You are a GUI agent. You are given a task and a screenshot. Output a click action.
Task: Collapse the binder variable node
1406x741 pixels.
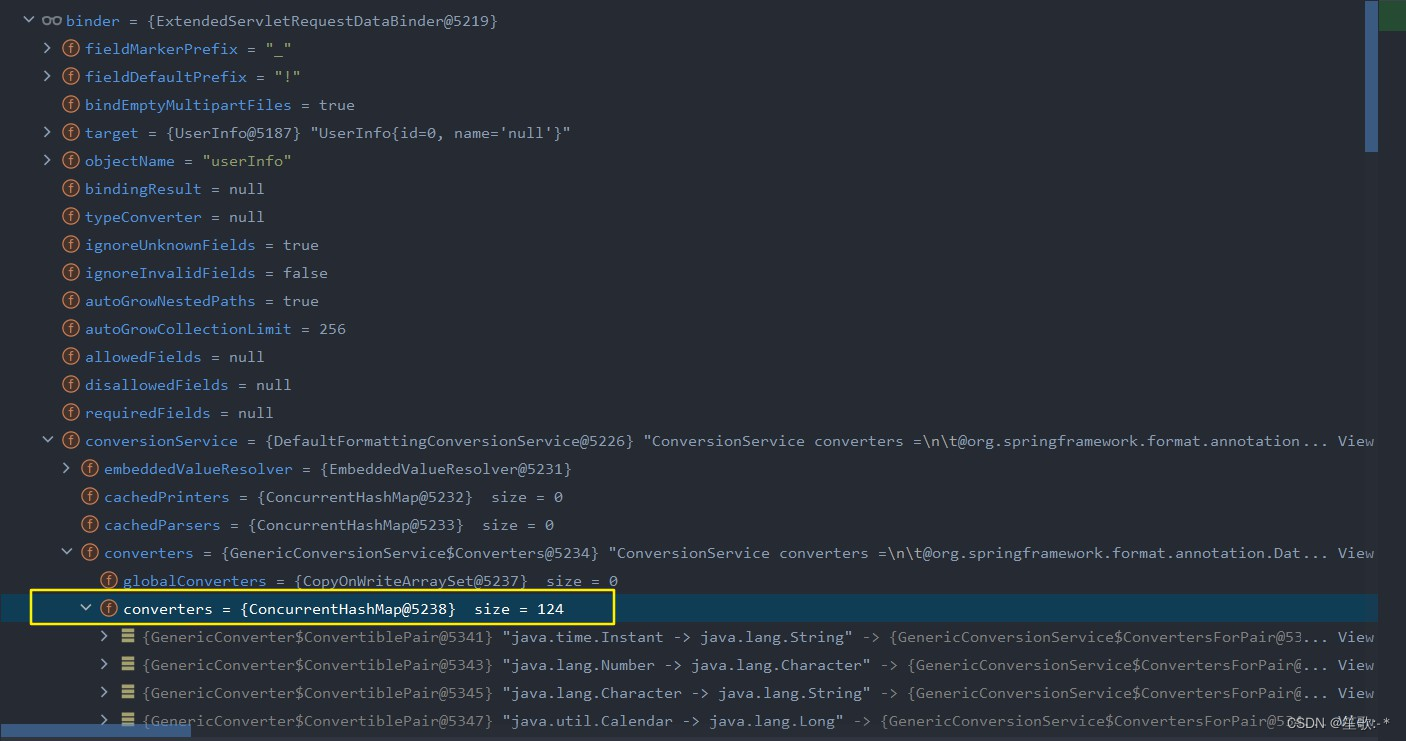[x=27, y=20]
